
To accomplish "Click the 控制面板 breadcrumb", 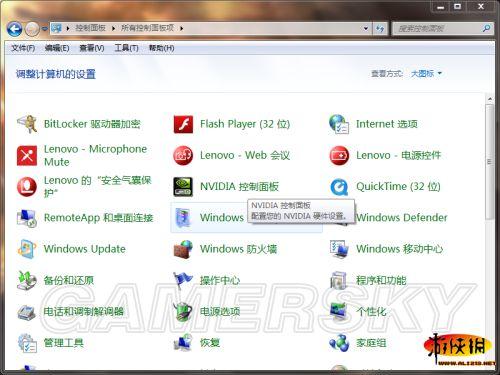I will point(90,28).
